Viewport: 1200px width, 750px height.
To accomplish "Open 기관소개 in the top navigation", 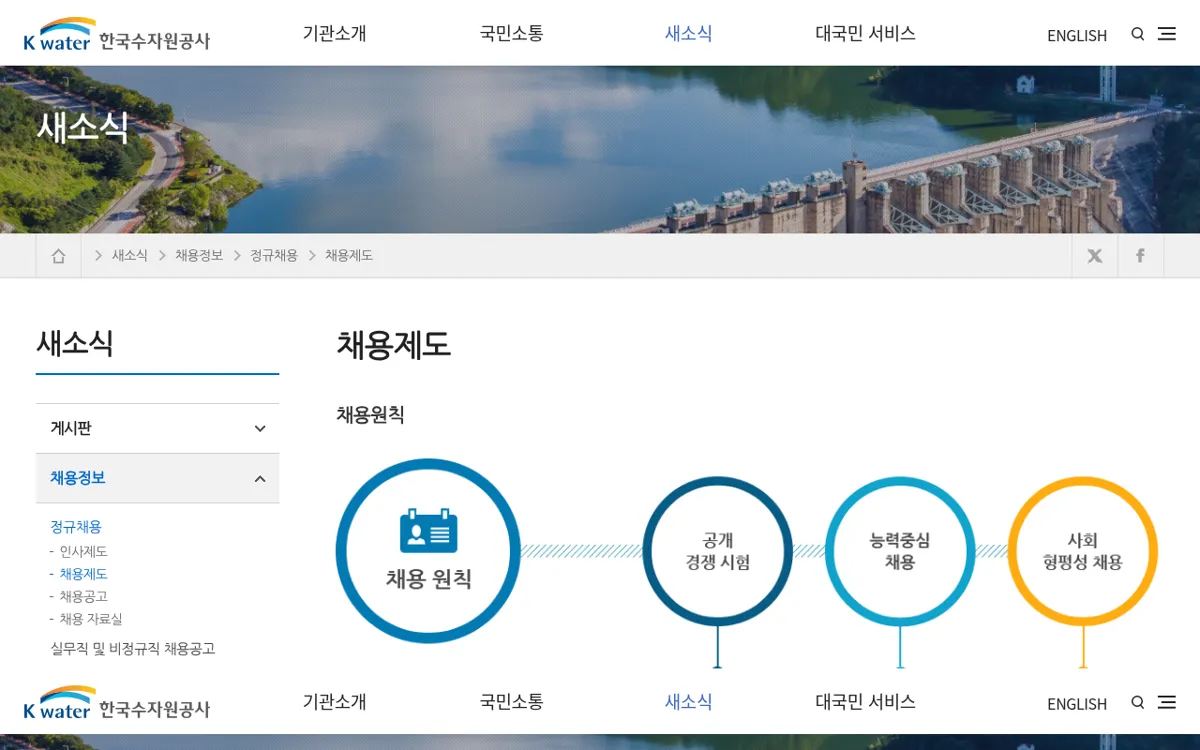I will 335,33.
